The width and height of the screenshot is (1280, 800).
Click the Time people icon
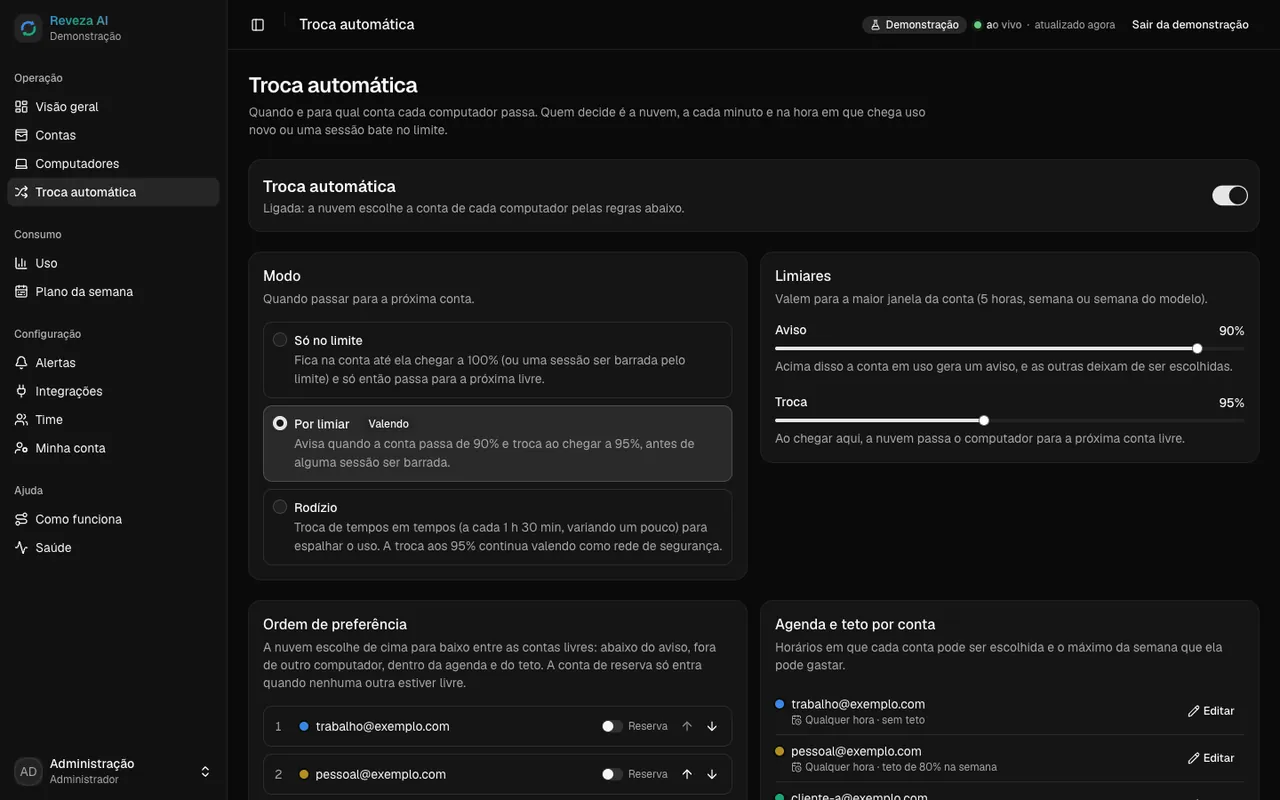pos(21,420)
